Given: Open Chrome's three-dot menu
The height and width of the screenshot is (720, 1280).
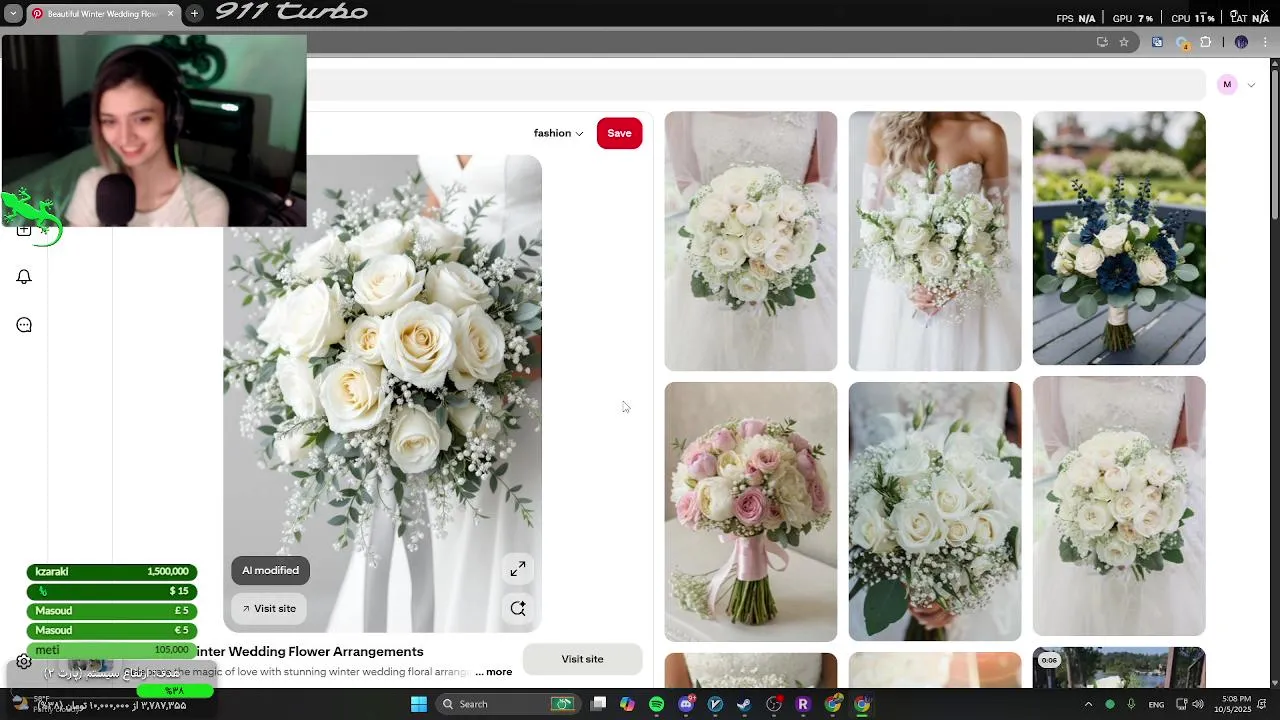Looking at the screenshot, I should click(x=1266, y=42).
